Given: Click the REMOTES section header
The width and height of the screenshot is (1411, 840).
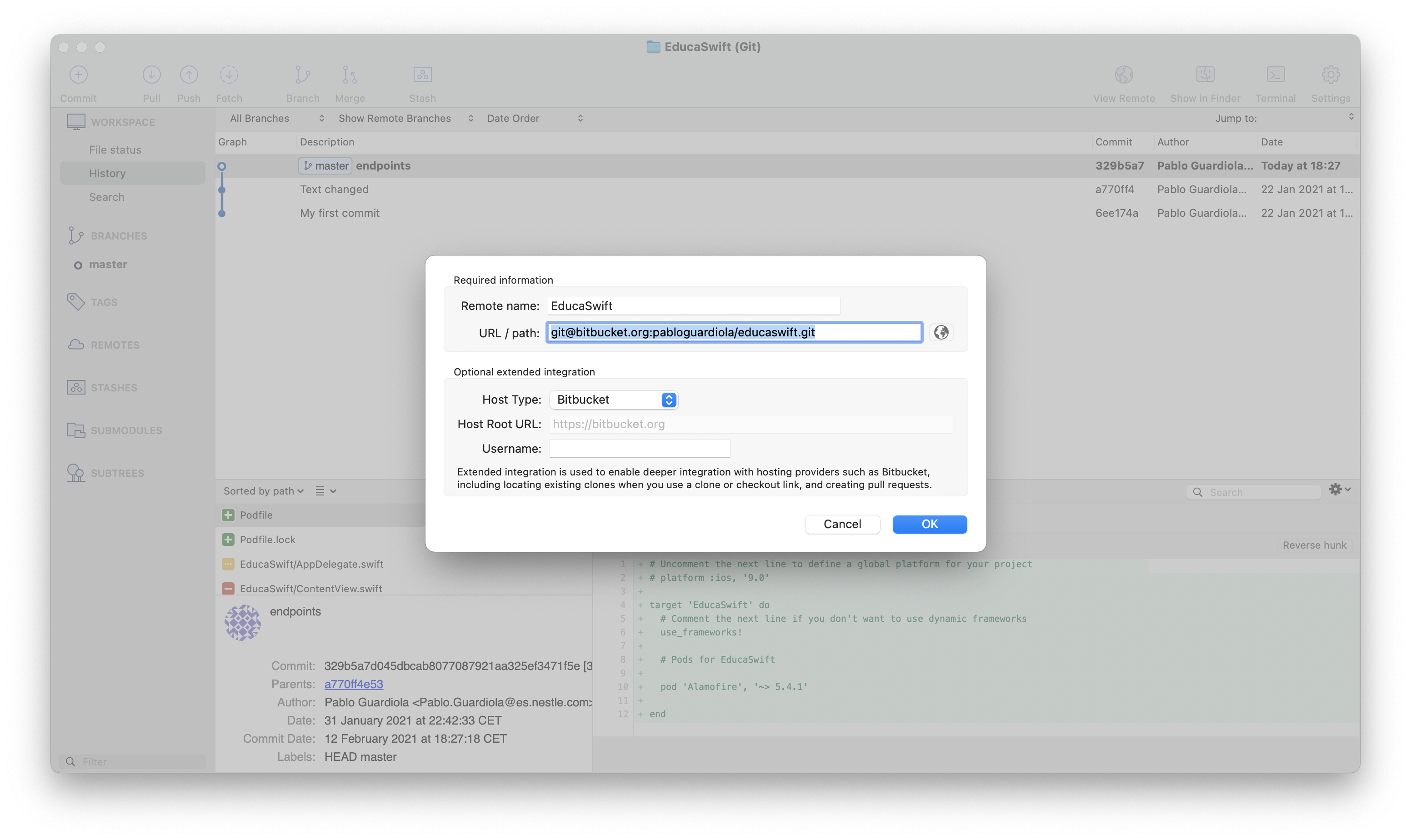Looking at the screenshot, I should pos(115,345).
